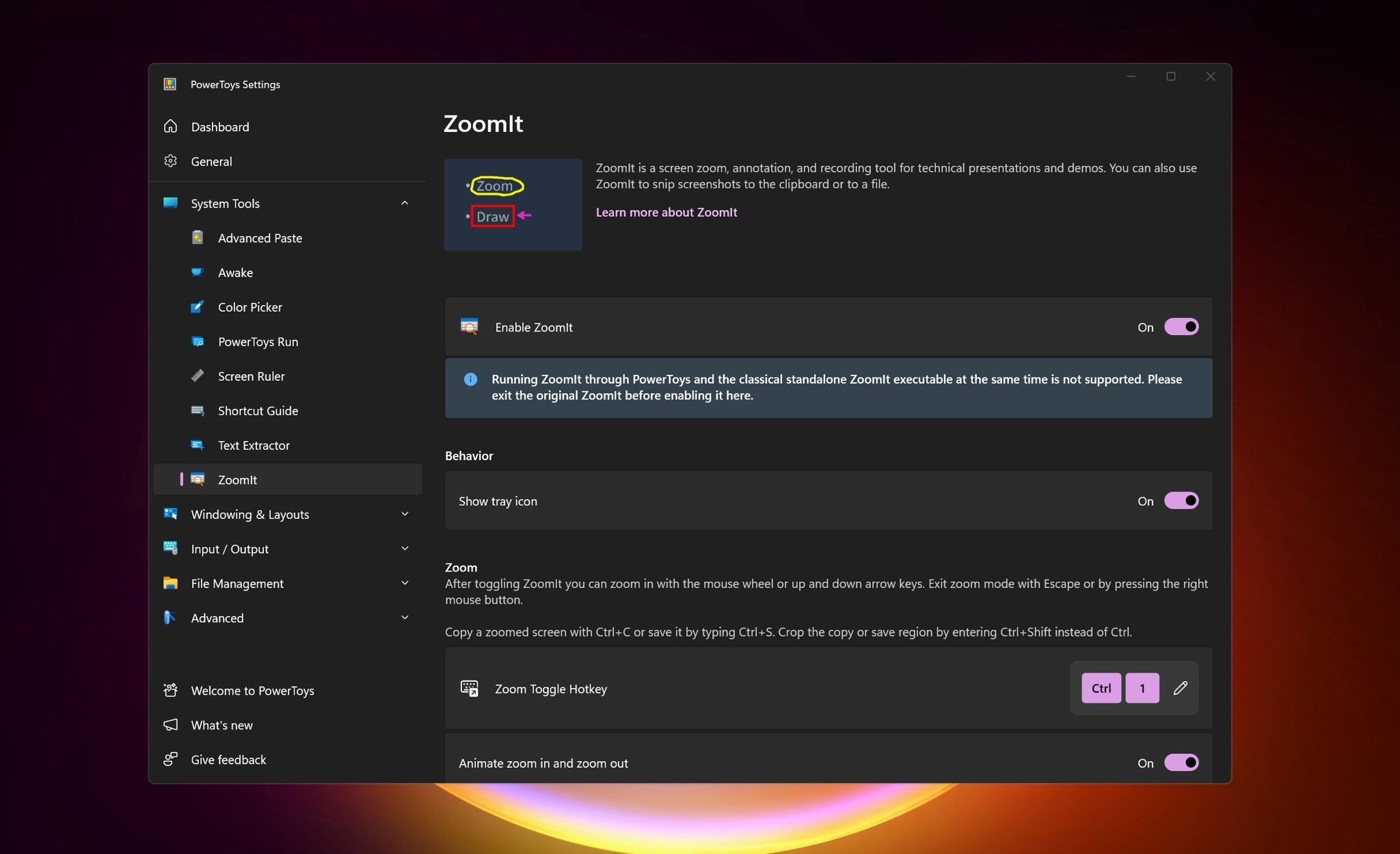This screenshot has height=854, width=1400.
Task: Toggle the Enable ZoomIt switch
Action: pyautogui.click(x=1182, y=327)
